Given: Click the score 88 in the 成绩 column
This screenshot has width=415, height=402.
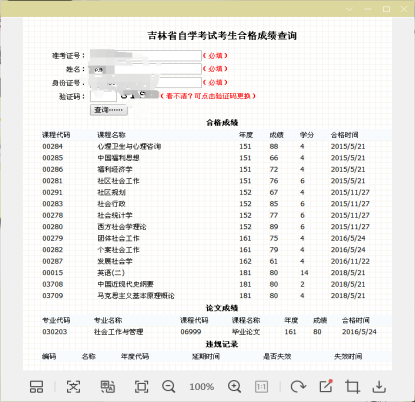Looking at the screenshot, I should (x=274, y=146).
